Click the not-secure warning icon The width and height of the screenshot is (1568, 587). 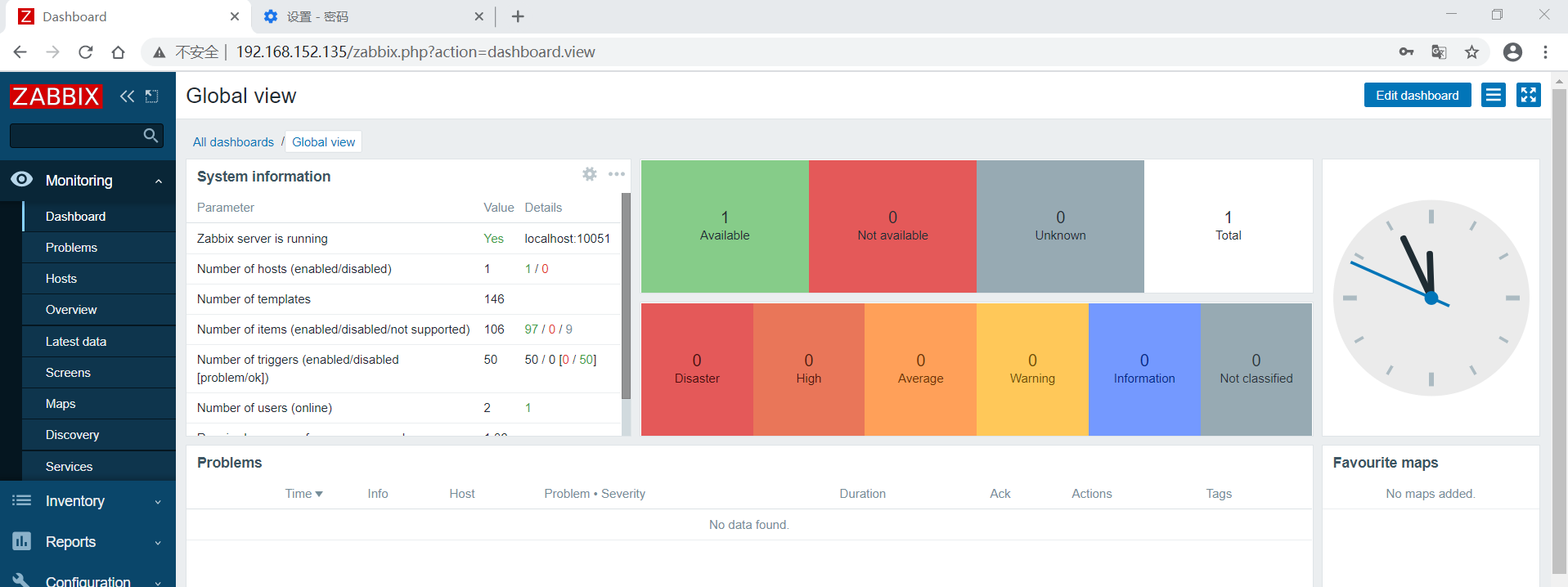(x=159, y=52)
